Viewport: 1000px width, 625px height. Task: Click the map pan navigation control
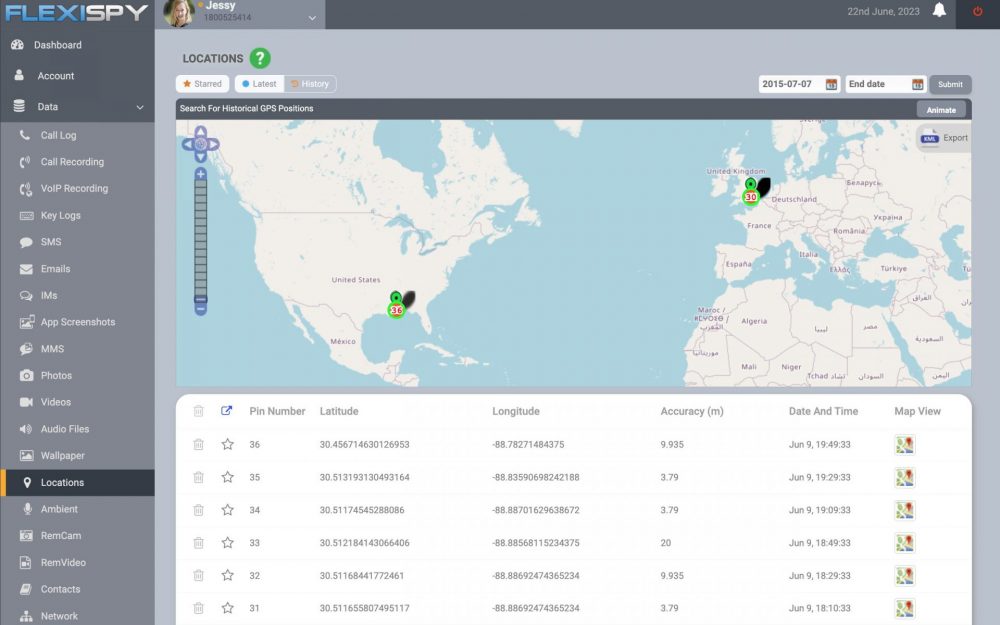(x=200, y=143)
